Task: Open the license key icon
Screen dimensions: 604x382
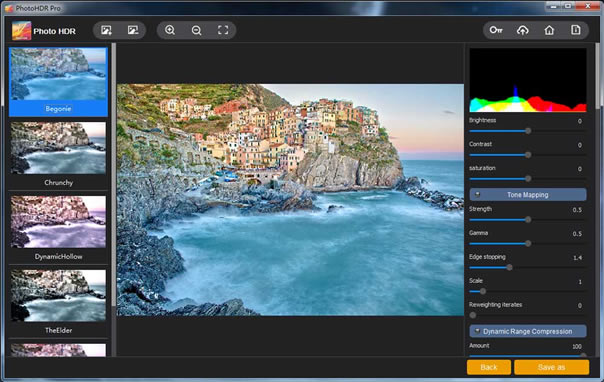Action: (496, 30)
